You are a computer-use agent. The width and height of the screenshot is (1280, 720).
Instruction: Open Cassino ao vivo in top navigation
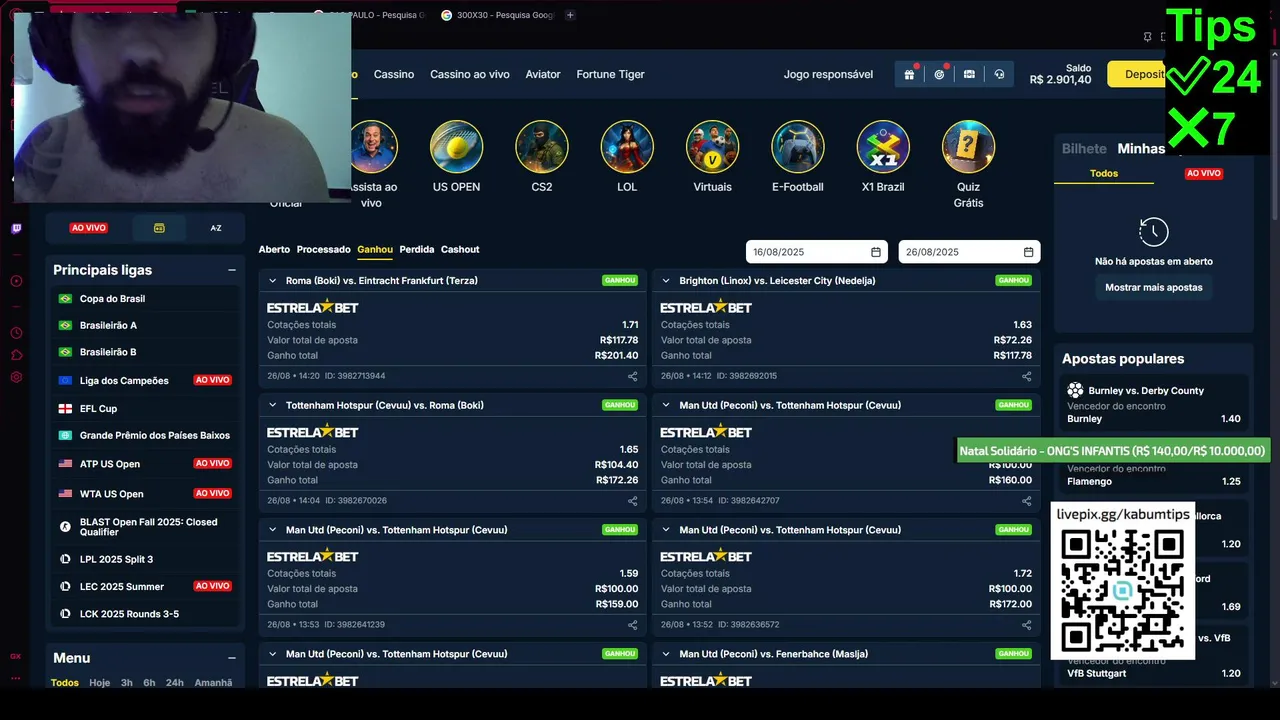(470, 74)
